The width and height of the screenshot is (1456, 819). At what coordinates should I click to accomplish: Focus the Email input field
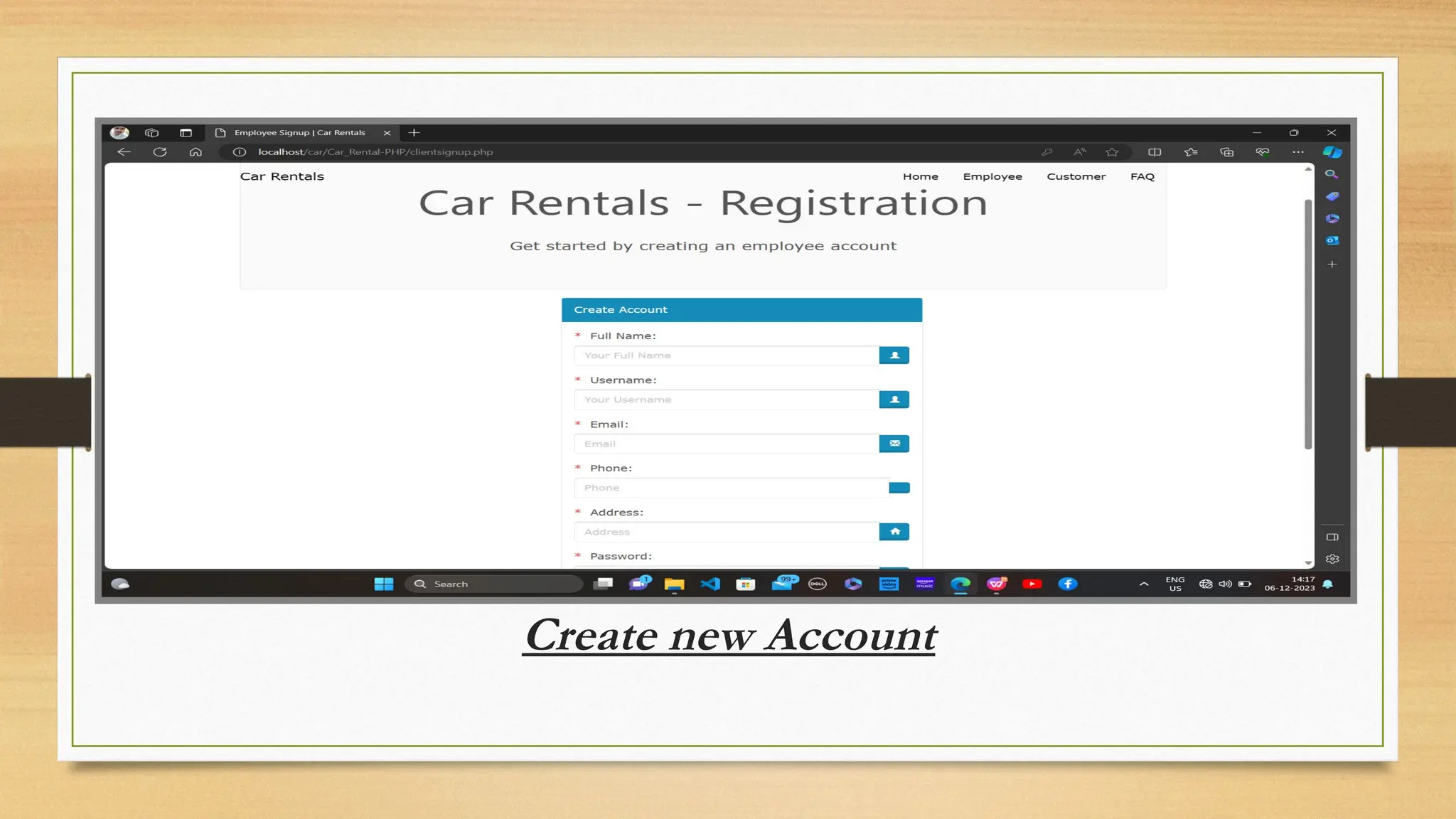727,444
